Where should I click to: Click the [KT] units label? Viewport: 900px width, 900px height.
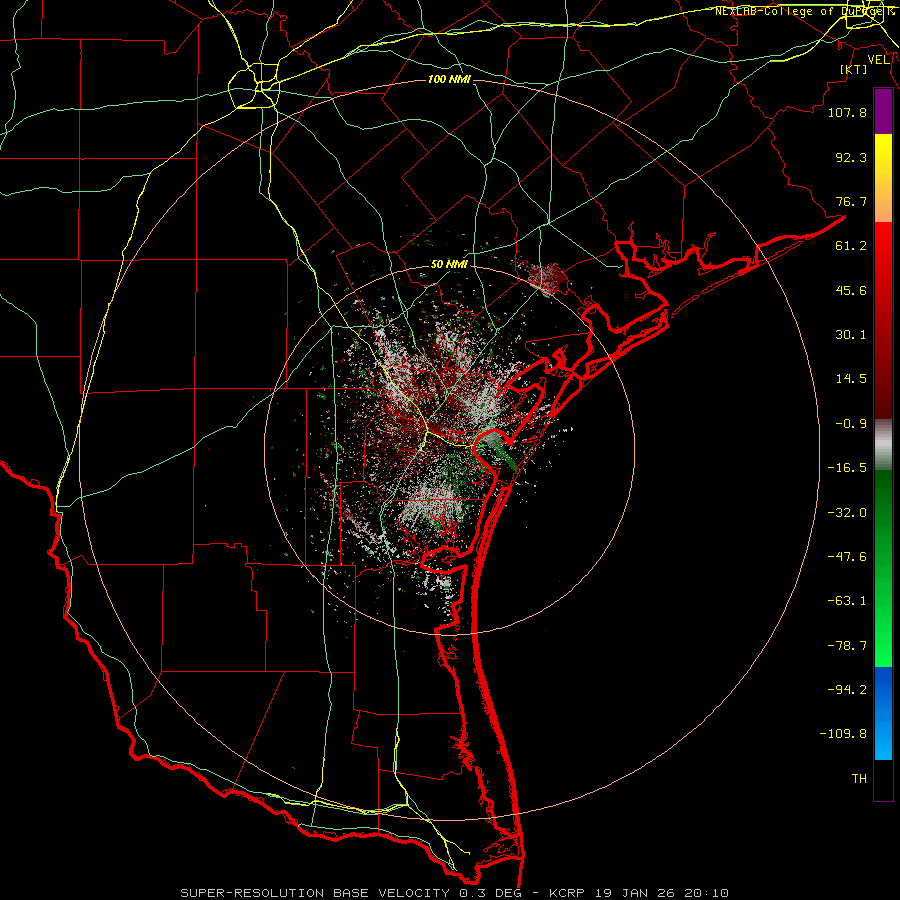pyautogui.click(x=854, y=69)
